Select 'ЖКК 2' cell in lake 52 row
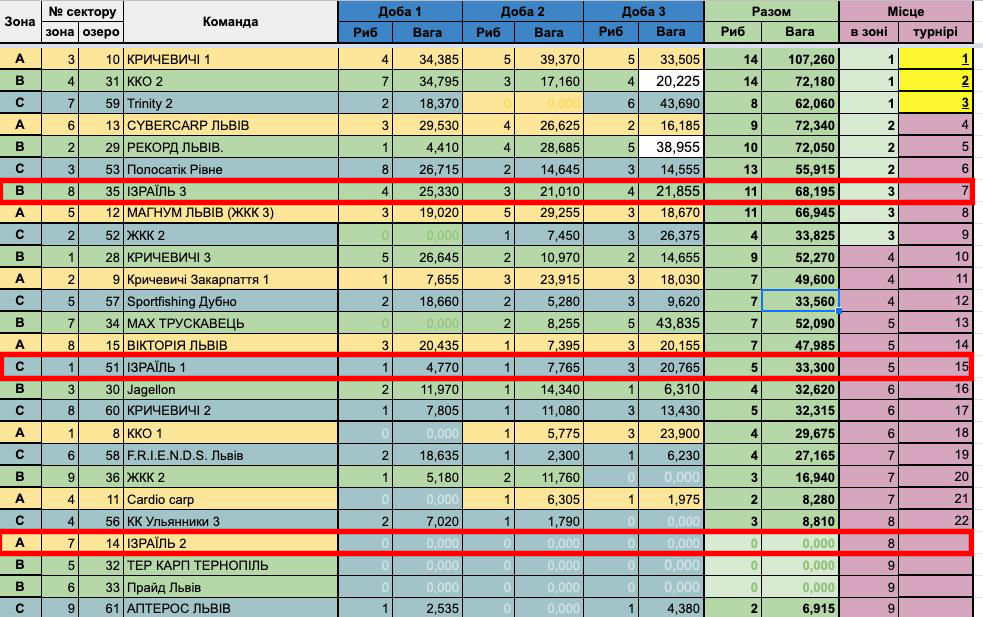 (x=231, y=235)
